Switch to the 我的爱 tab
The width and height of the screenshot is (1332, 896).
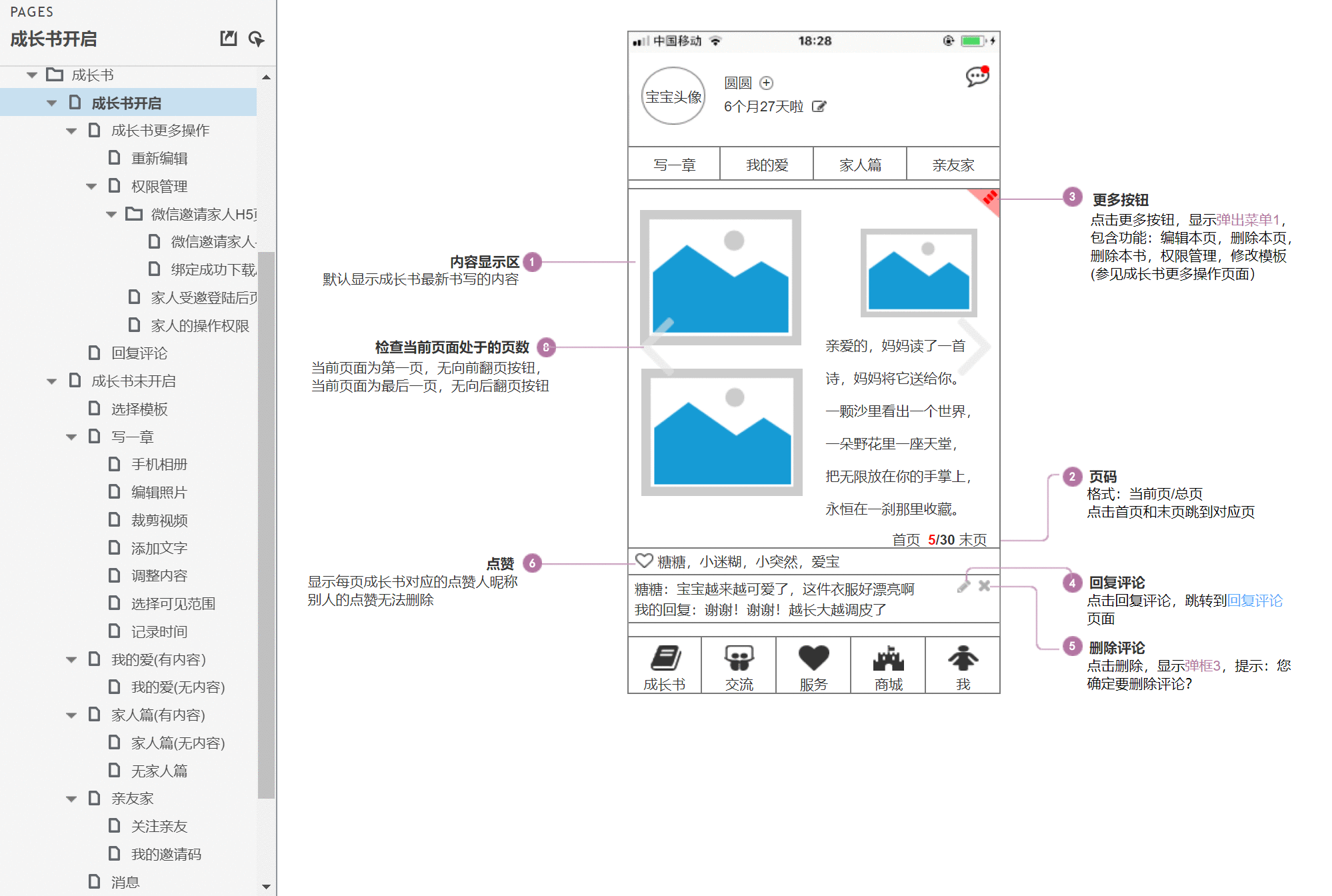tap(767, 164)
